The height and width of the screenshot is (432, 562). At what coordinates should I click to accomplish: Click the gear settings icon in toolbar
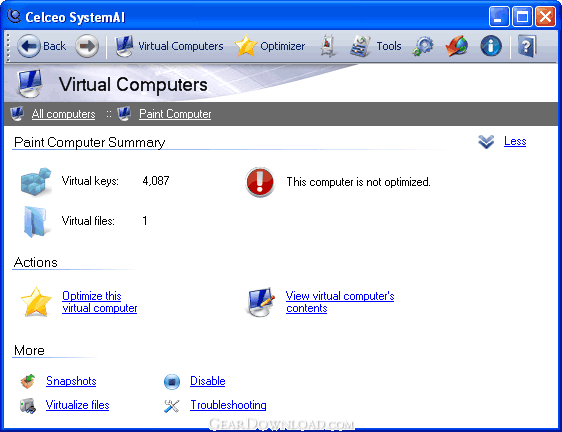(x=423, y=46)
